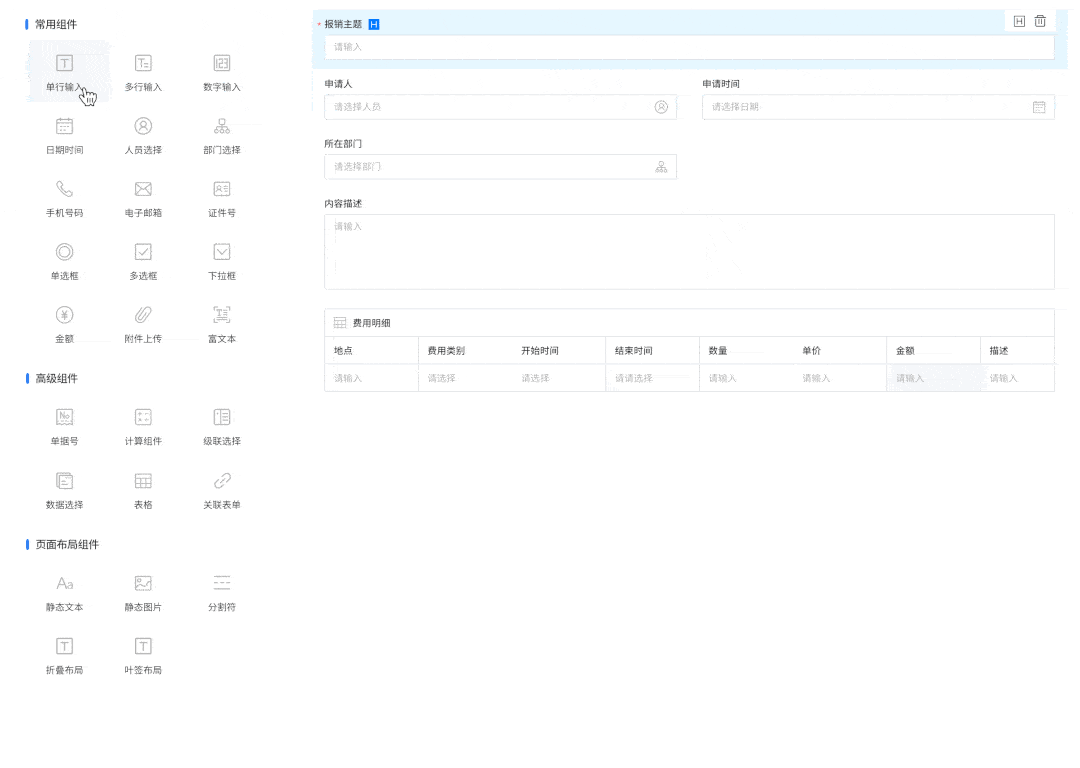Click the delete trash icon for 报销主题 field
Screen dimensions: 1080x768
[x=1040, y=21]
